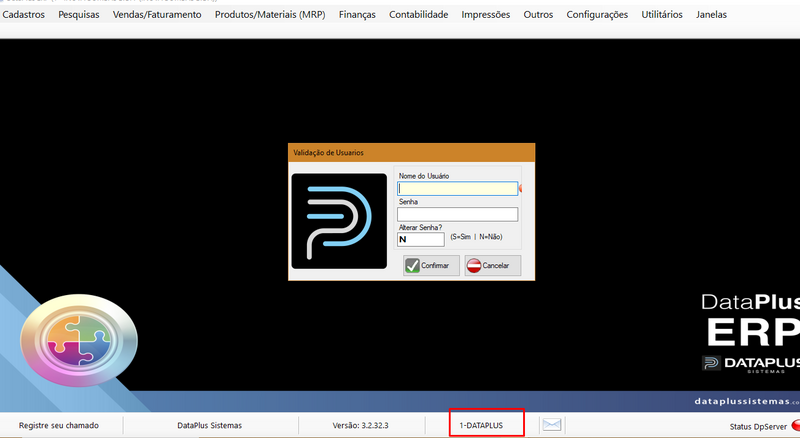Click the DataPlus P logo in dialog
The width and height of the screenshot is (800, 438).
pyautogui.click(x=339, y=221)
